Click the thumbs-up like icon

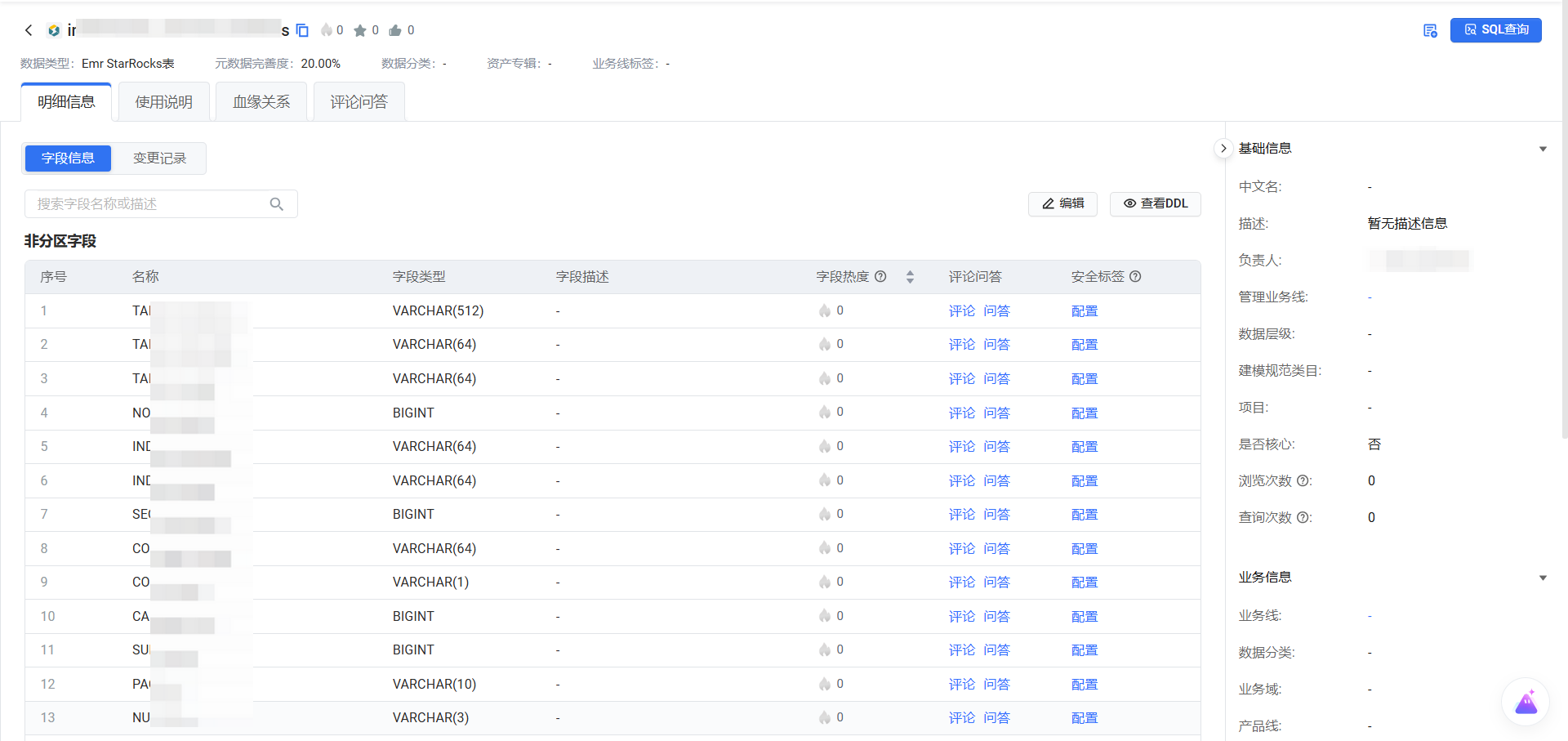tap(395, 30)
